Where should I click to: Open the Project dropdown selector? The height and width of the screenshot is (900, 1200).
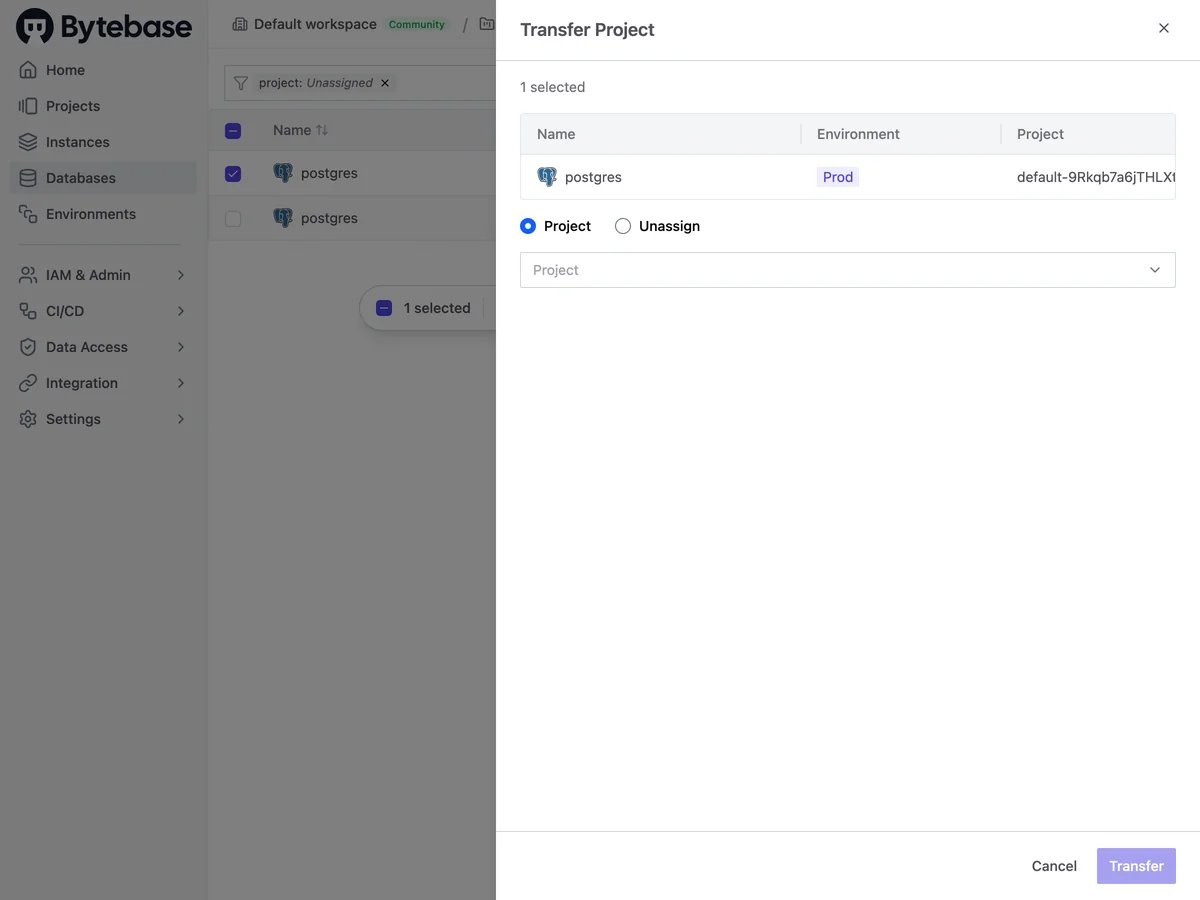pyautogui.click(x=848, y=270)
